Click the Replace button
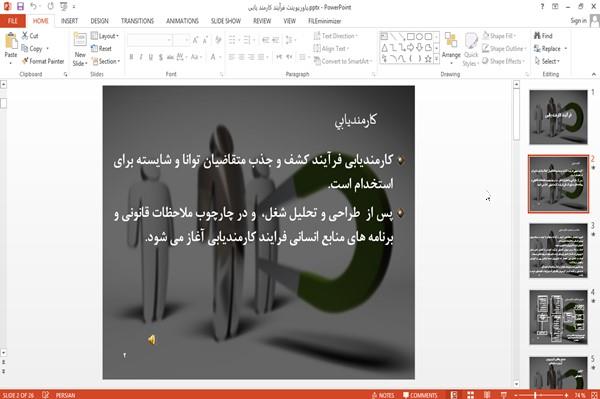Image resolution: width=600 pixels, height=399 pixels. point(548,49)
